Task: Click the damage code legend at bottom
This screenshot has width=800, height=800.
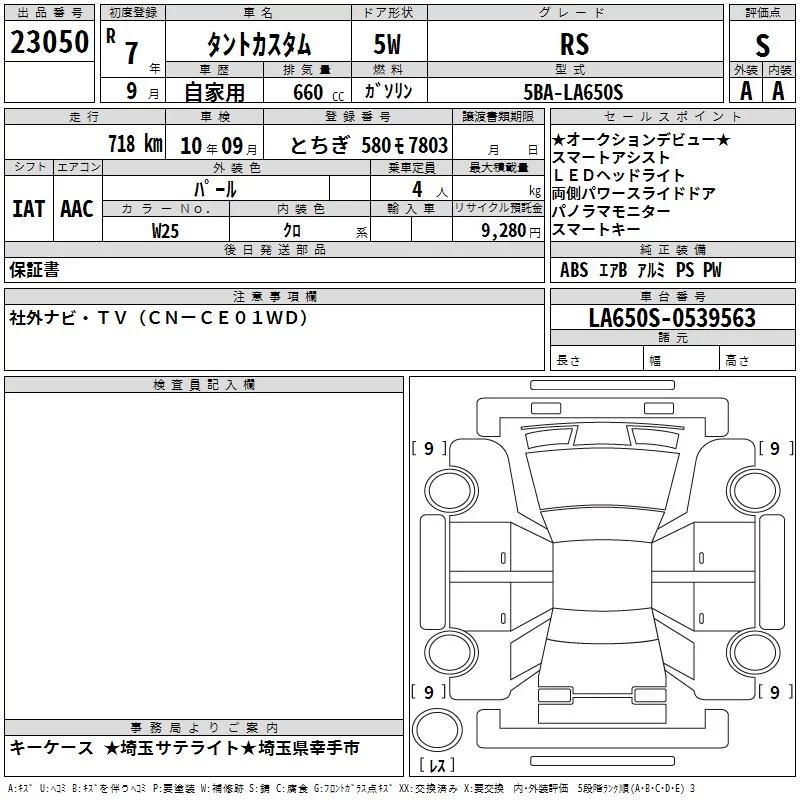Action: click(352, 788)
